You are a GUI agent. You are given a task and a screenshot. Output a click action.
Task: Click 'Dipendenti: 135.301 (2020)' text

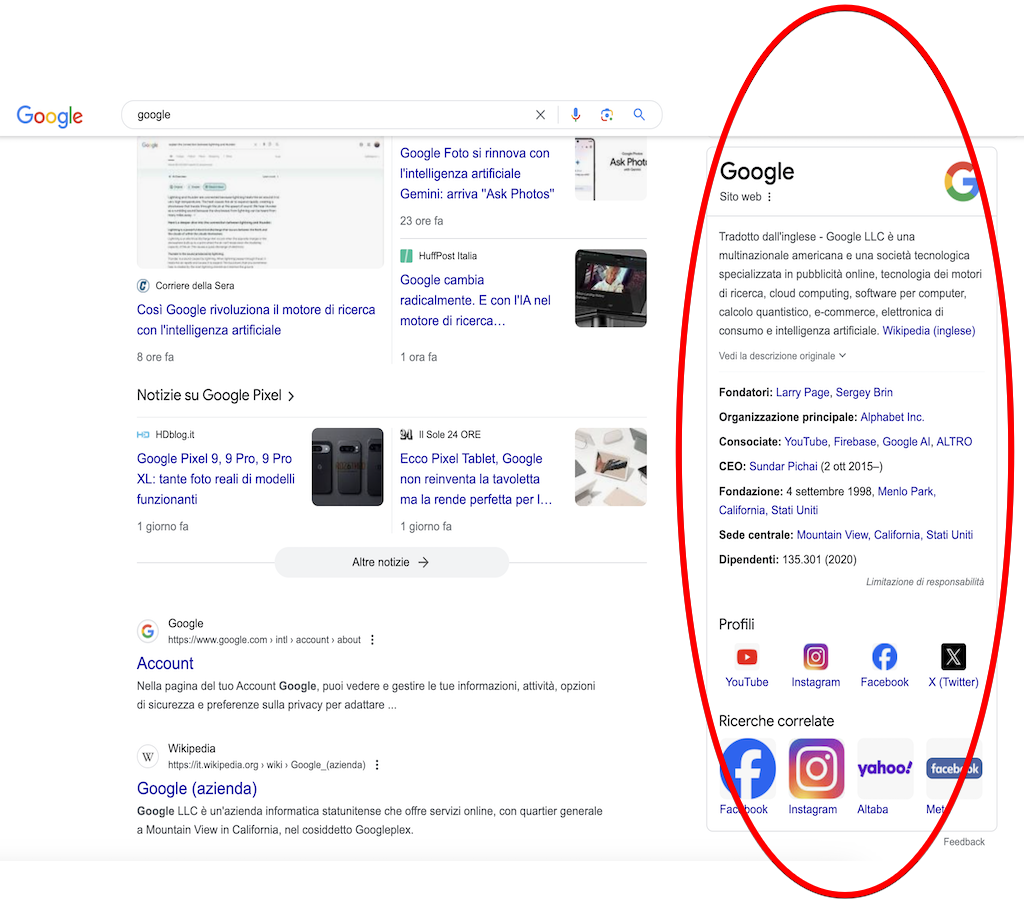click(x=788, y=560)
